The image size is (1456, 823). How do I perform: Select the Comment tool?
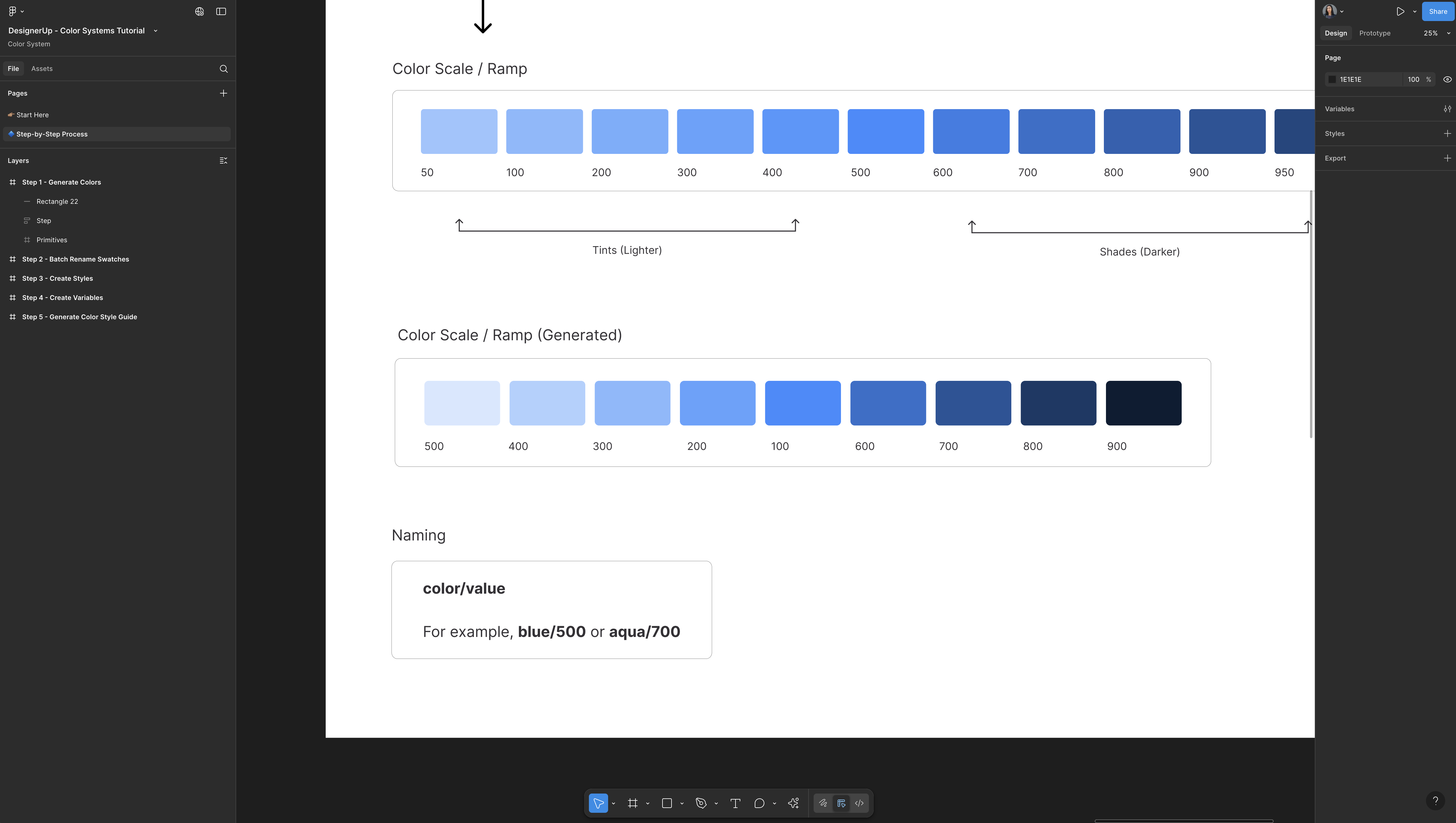[759, 803]
